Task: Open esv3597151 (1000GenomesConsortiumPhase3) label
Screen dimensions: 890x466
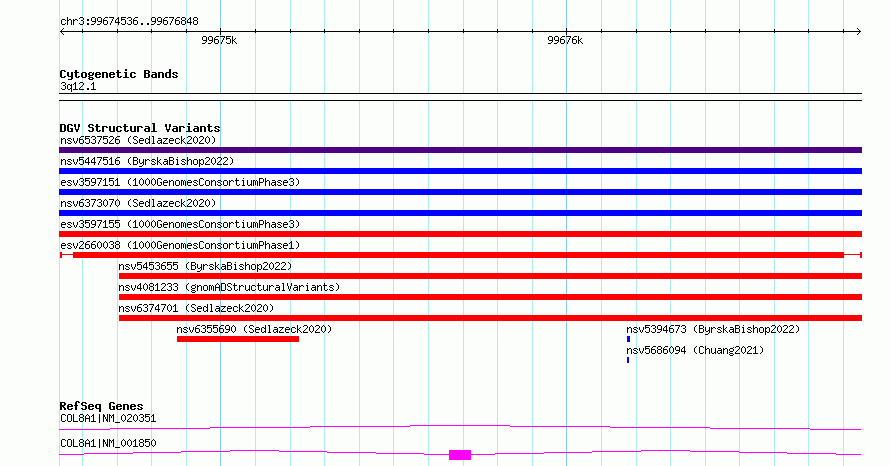Action: tap(180, 182)
